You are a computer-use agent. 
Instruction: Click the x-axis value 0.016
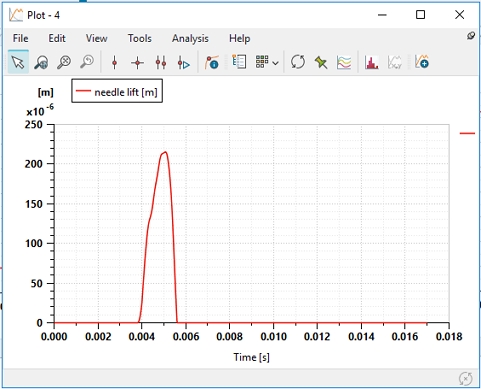click(x=405, y=337)
